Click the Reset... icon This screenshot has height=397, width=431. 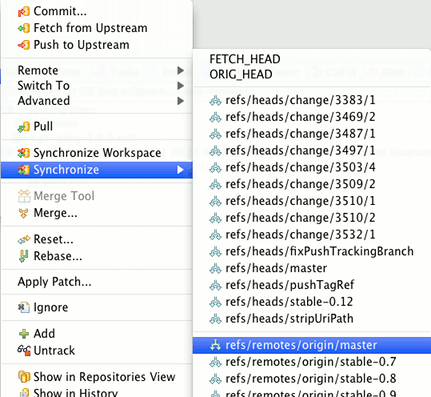[x=24, y=239]
